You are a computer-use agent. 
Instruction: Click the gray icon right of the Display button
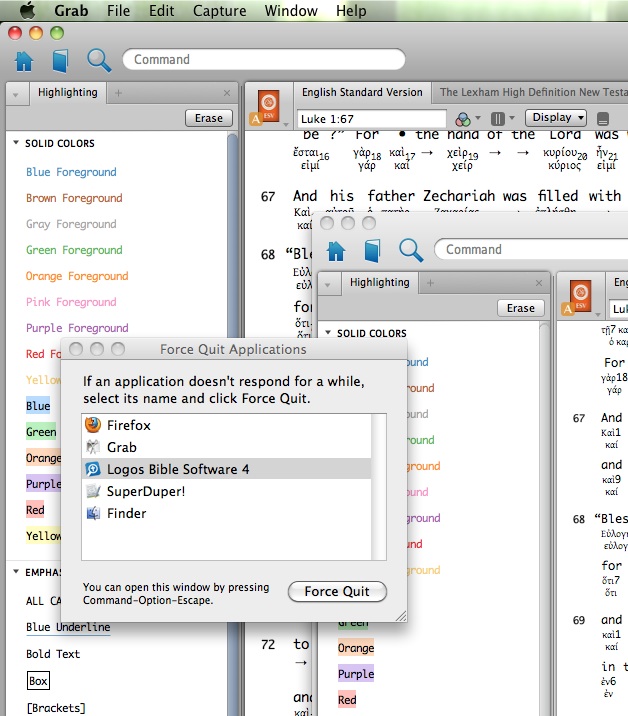pyautogui.click(x=603, y=119)
